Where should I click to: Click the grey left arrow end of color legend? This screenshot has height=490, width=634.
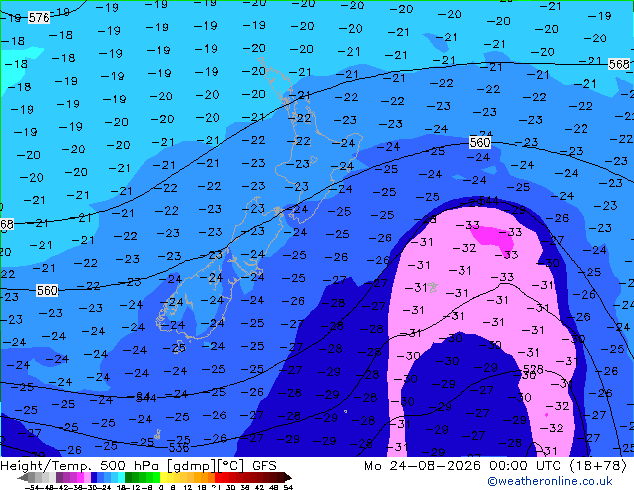pos(23,478)
